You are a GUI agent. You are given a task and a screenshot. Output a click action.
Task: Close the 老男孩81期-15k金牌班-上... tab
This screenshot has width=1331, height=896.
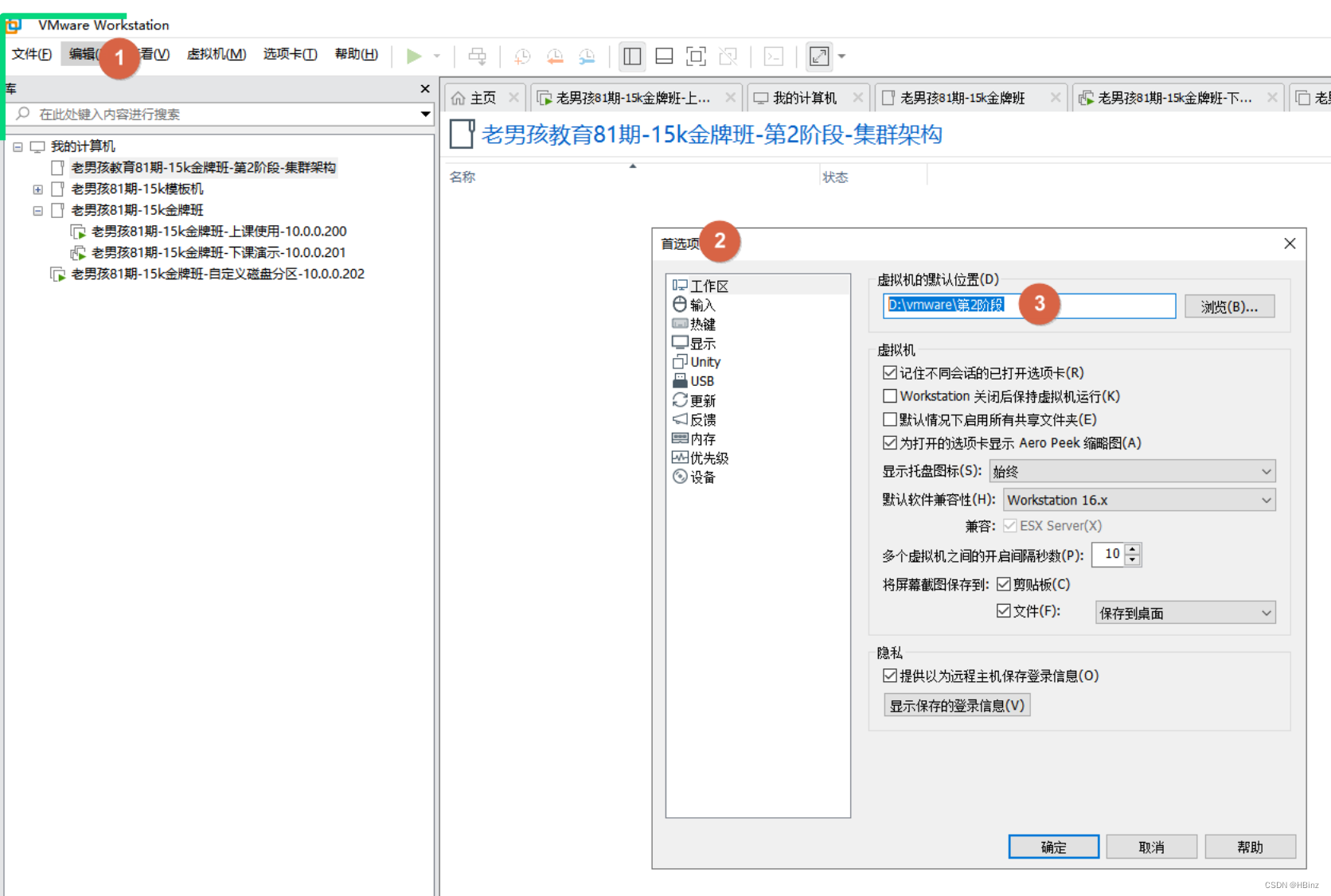[x=730, y=97]
